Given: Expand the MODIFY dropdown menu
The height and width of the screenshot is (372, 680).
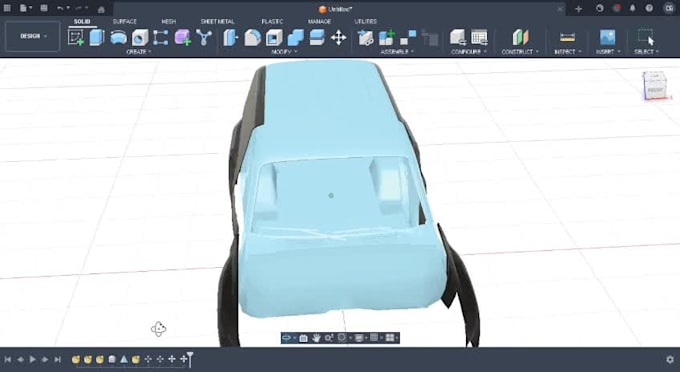Looking at the screenshot, I should click(x=284, y=52).
